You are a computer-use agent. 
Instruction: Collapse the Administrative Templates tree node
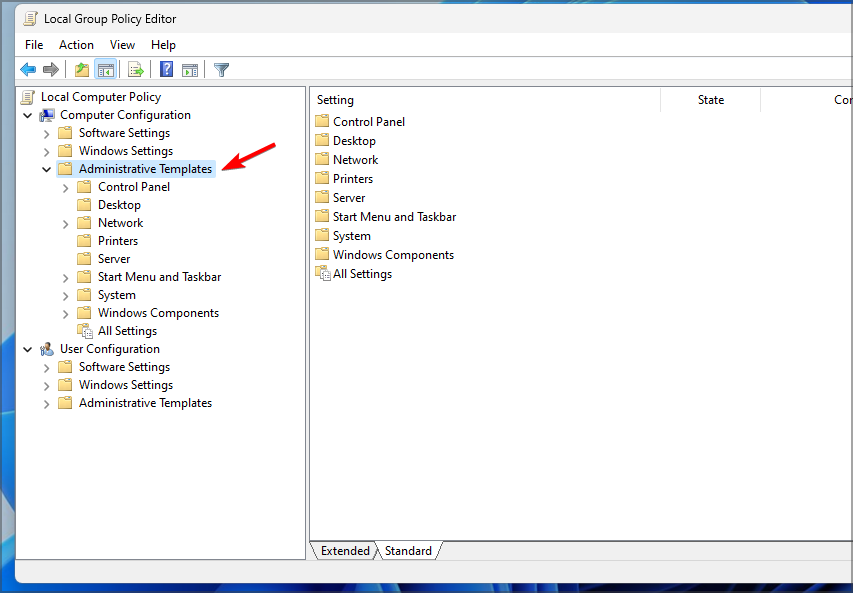pos(47,169)
